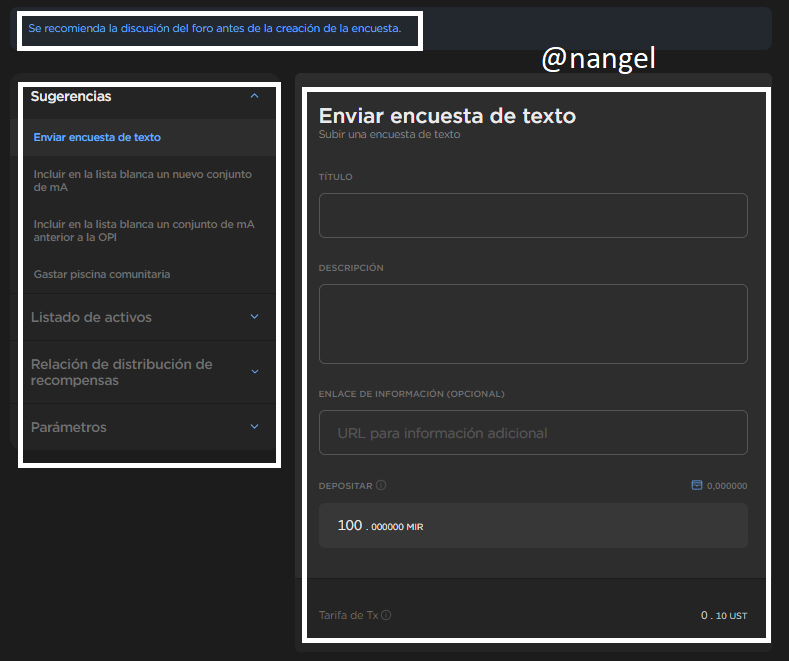Click the Título input field
Viewport: 789px width, 661px height.
pyautogui.click(x=533, y=215)
